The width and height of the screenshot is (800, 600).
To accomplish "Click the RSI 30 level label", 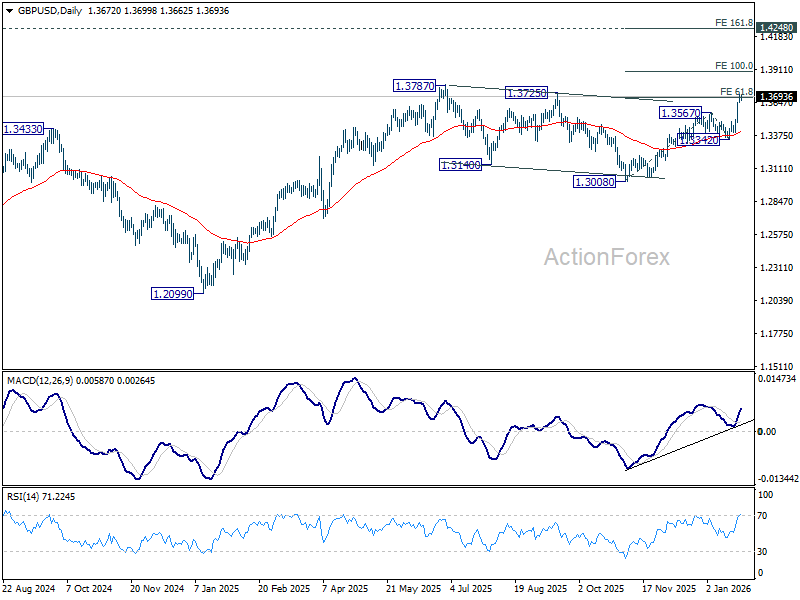I will (762, 552).
